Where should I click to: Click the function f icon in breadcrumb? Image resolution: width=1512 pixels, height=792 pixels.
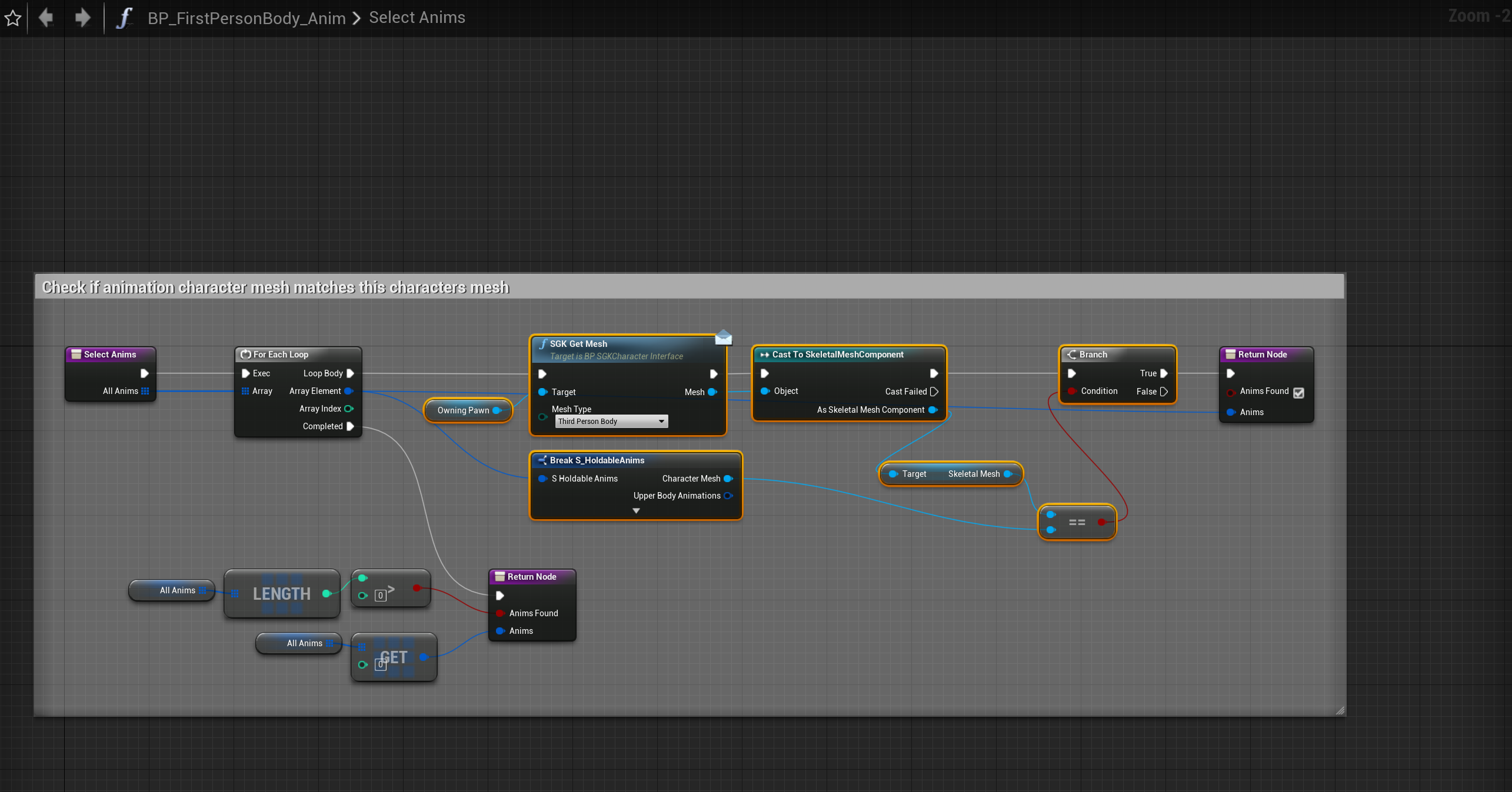click(x=124, y=18)
